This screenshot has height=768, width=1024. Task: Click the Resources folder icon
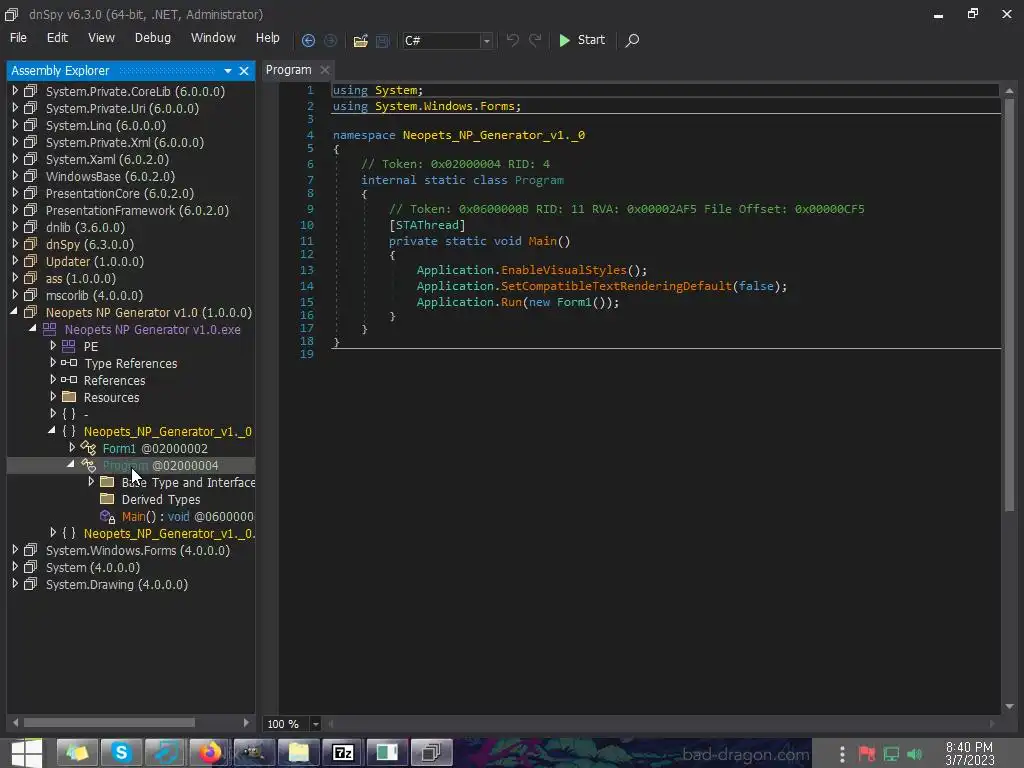(x=69, y=397)
